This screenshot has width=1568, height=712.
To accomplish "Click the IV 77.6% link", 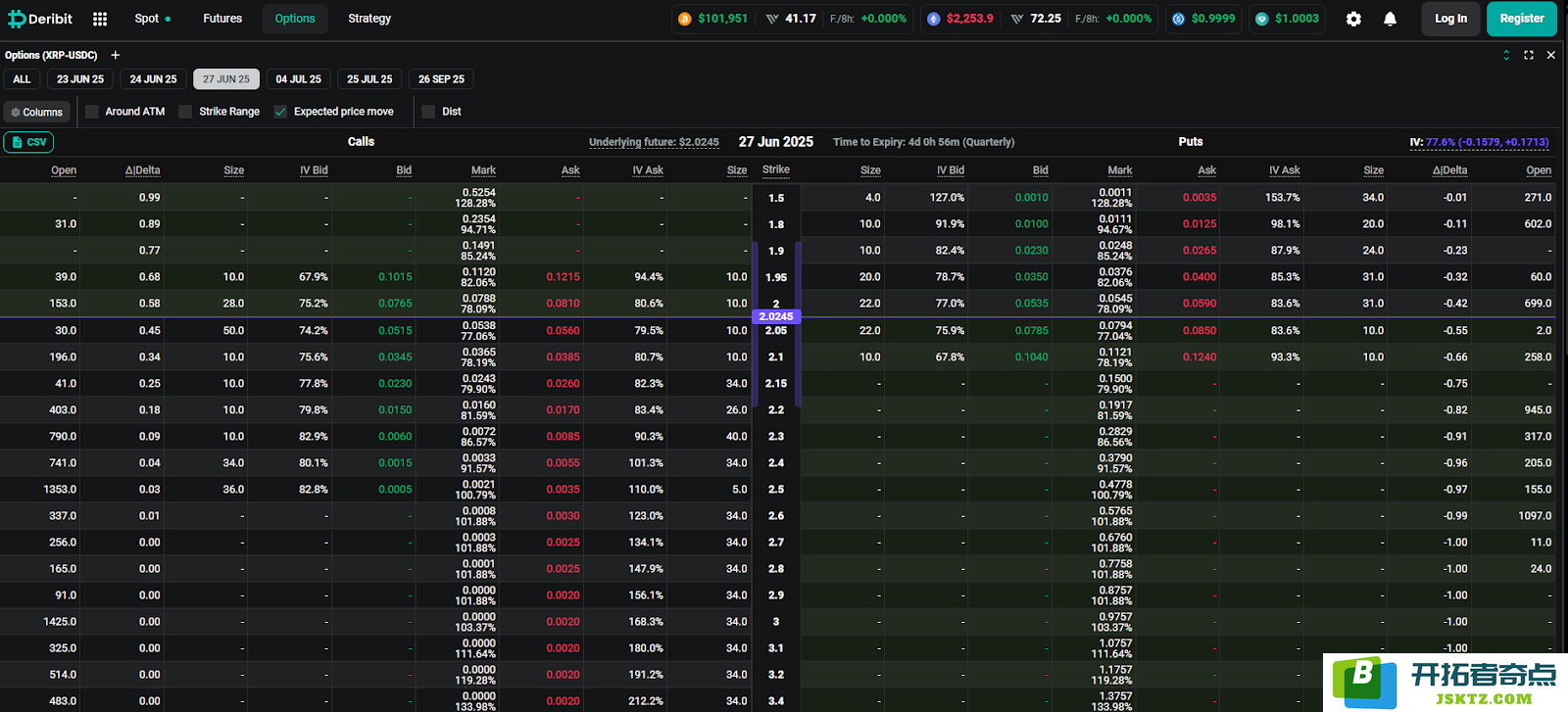I will 1479,142.
